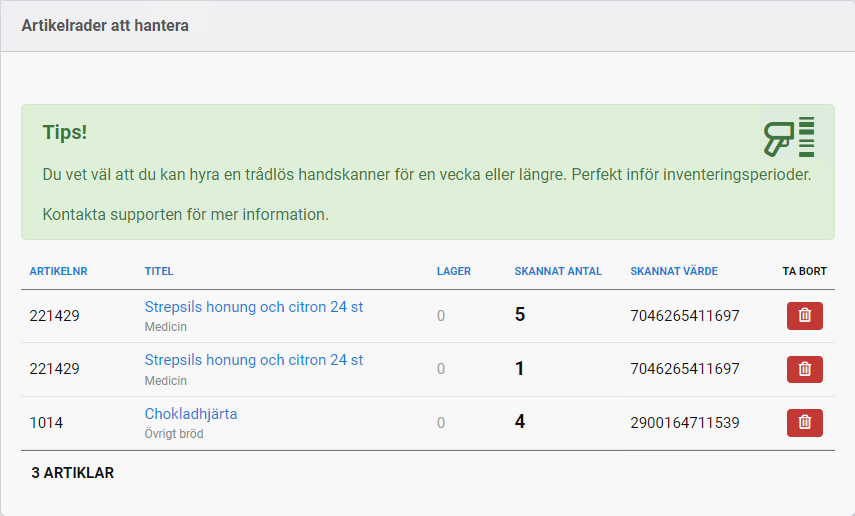Click scanned value 2900164711539
Screen dimensions: 855x516
684,423
